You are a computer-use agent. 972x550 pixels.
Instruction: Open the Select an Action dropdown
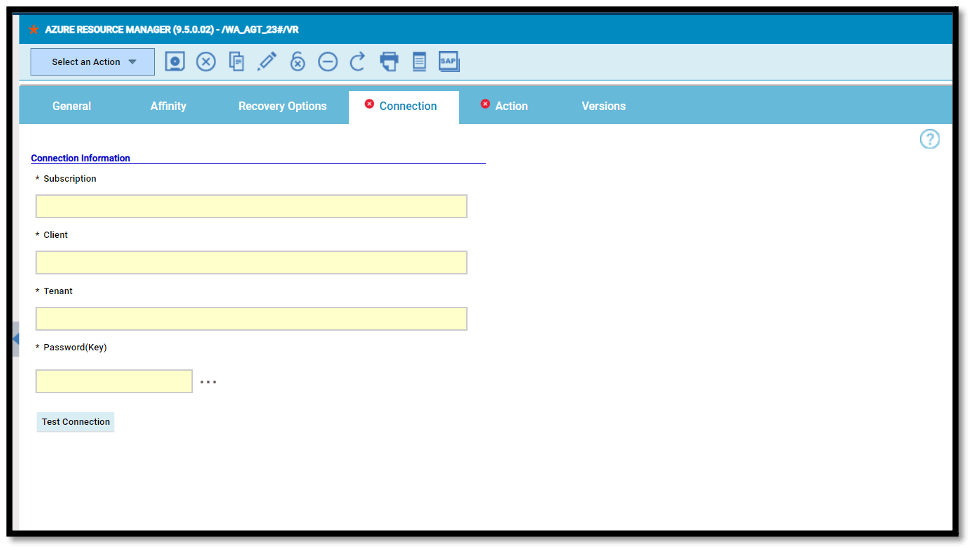click(x=92, y=62)
